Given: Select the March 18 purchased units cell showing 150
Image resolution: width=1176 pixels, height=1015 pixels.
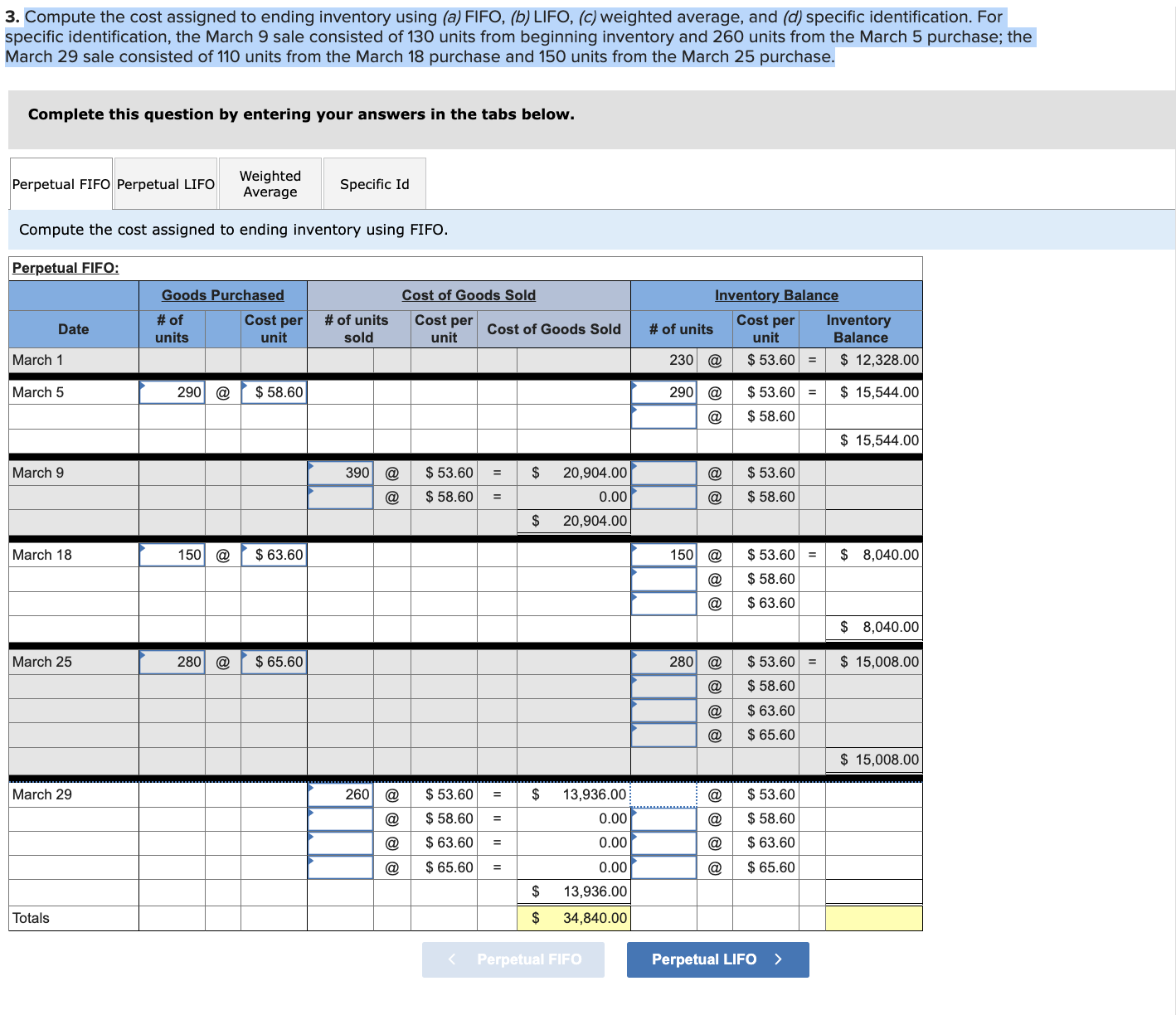Looking at the screenshot, I should pyautogui.click(x=172, y=554).
